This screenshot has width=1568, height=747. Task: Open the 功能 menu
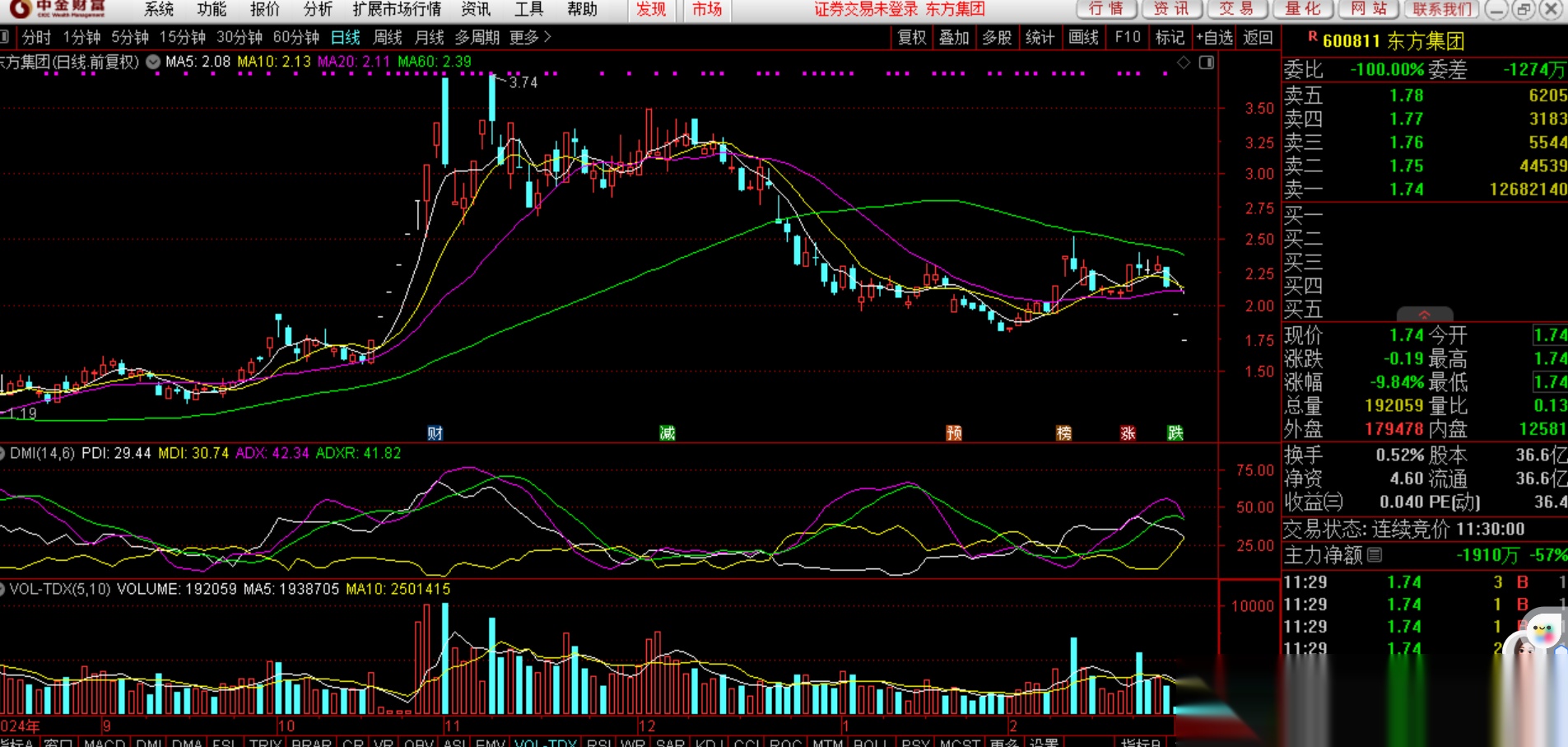(212, 9)
